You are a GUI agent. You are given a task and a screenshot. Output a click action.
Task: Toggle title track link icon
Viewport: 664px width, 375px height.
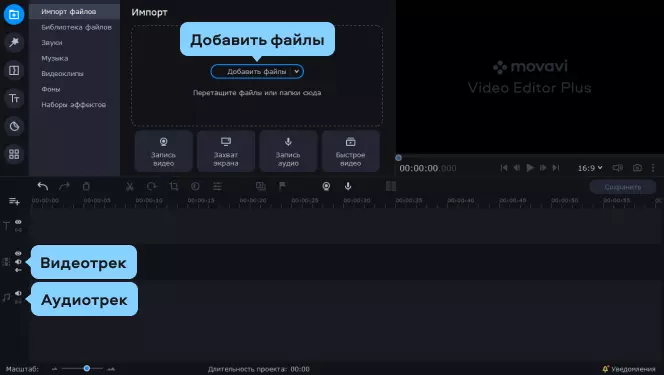(x=18, y=230)
